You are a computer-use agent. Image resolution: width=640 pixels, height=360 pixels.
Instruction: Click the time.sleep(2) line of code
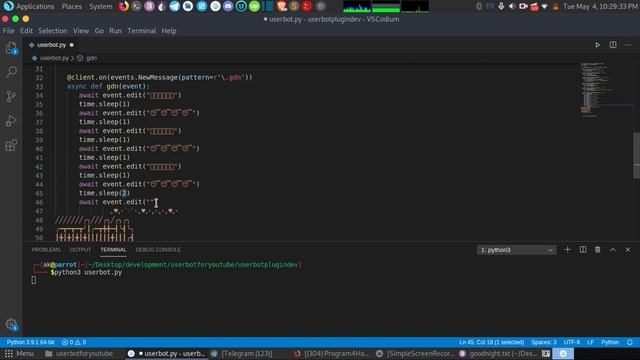(104, 193)
